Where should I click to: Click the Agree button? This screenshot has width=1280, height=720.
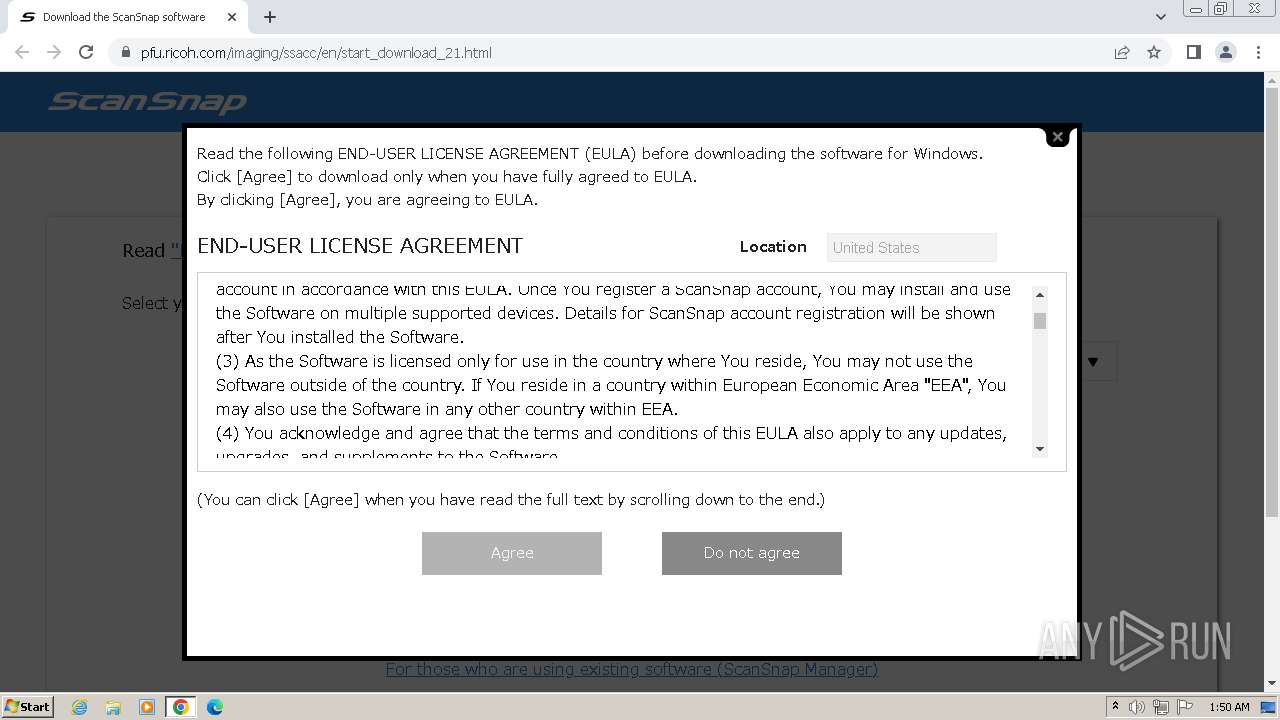[x=512, y=553]
